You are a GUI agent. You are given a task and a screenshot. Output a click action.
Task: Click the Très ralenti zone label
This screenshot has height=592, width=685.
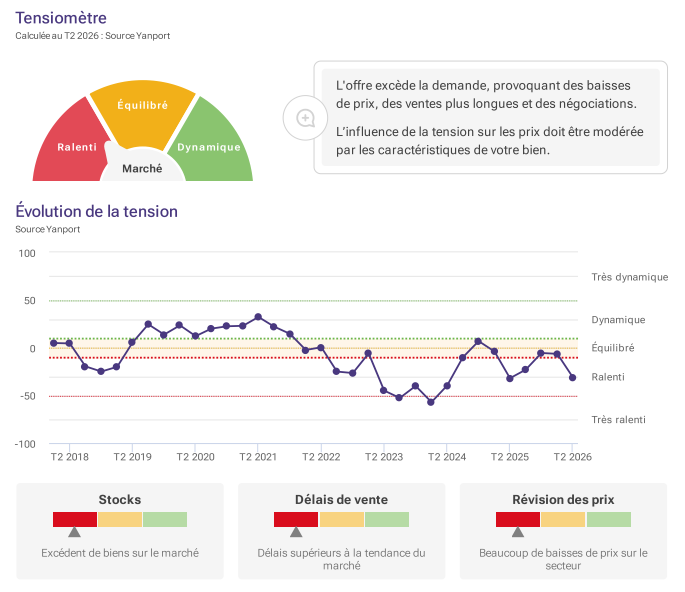(x=618, y=419)
